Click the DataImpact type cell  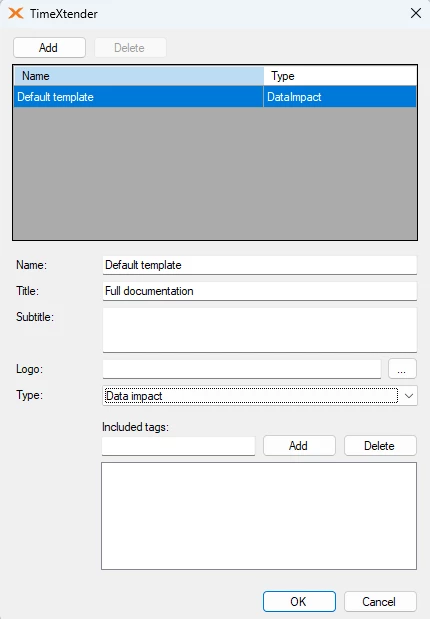[340, 97]
